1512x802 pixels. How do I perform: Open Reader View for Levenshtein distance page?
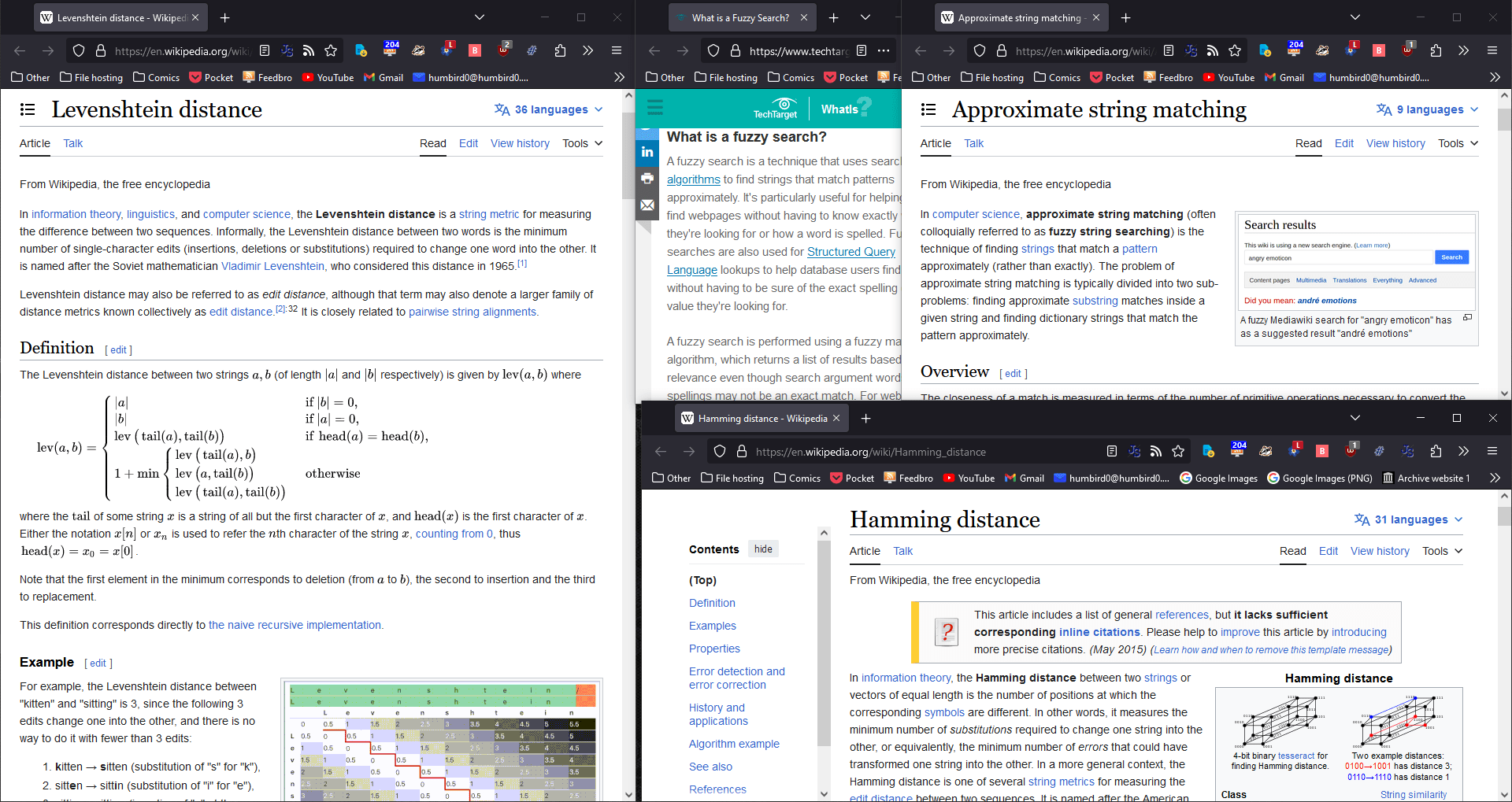(265, 50)
